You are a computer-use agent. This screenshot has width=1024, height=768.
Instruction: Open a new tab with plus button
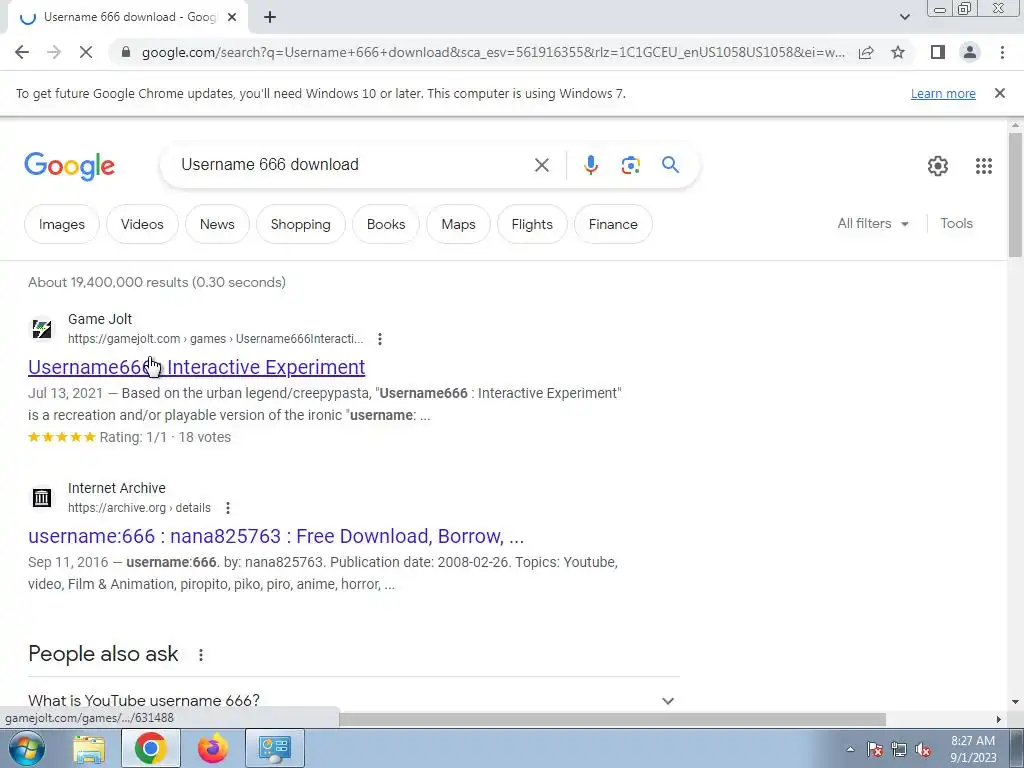(270, 18)
